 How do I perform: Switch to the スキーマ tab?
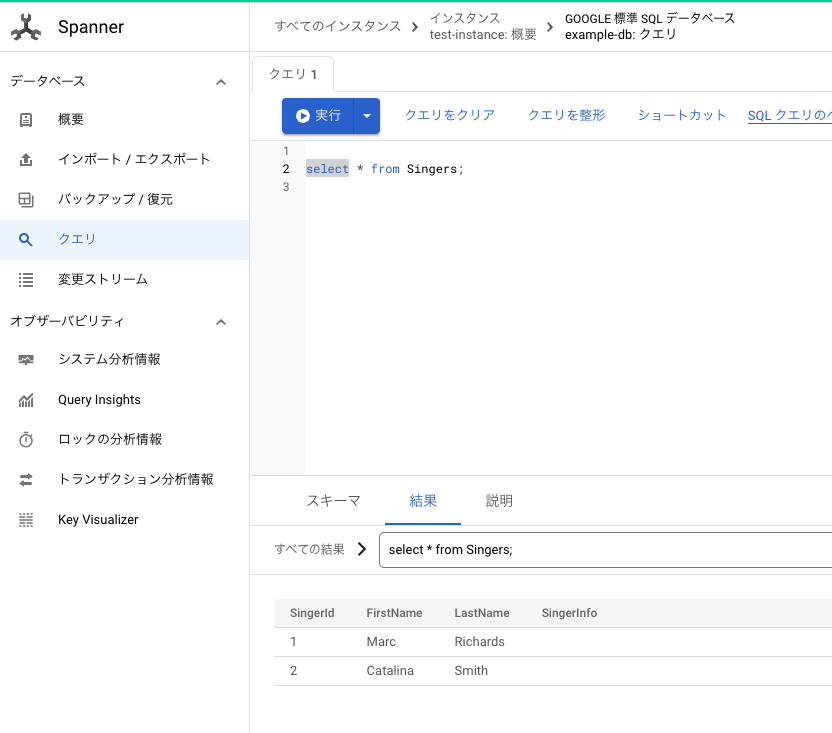click(333, 501)
